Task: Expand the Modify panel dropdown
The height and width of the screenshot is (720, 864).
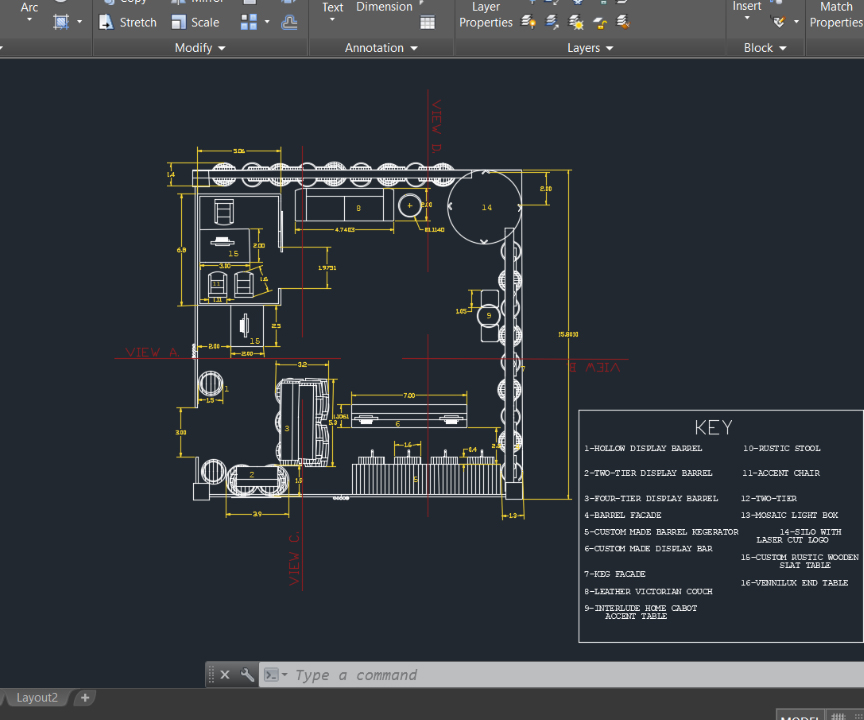Action: coord(200,48)
